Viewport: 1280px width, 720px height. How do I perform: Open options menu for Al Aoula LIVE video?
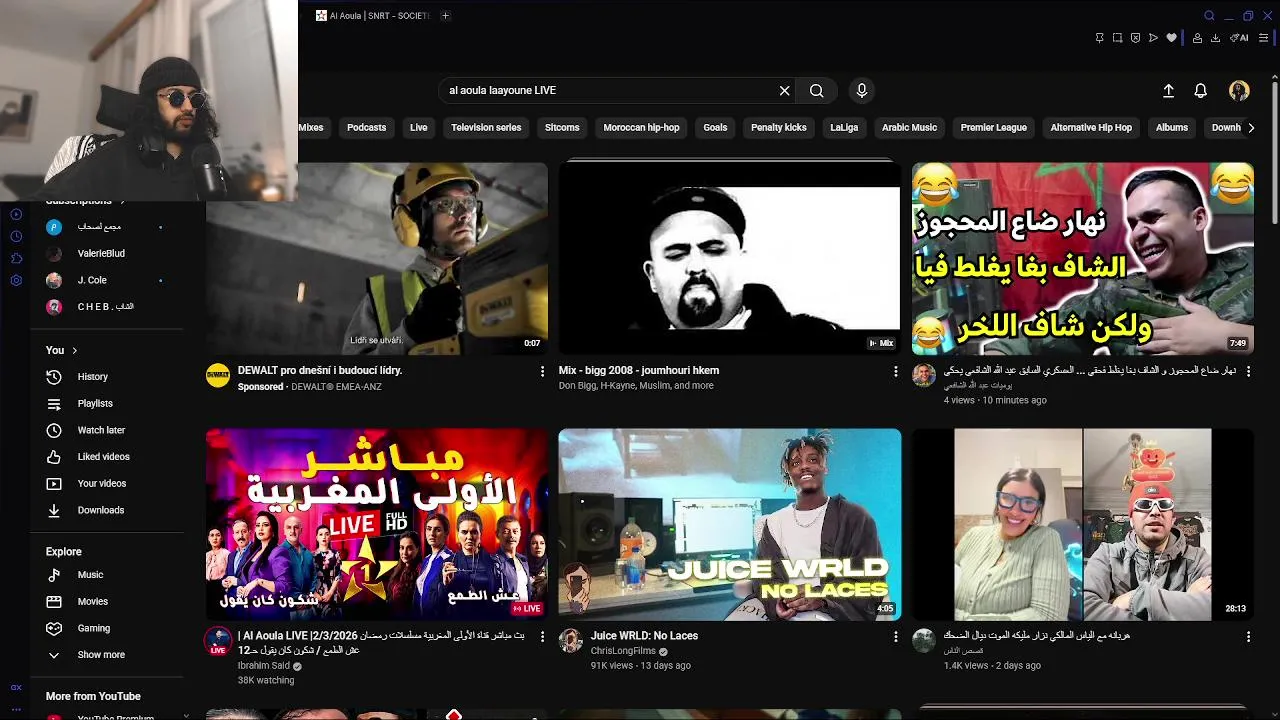pyautogui.click(x=543, y=636)
